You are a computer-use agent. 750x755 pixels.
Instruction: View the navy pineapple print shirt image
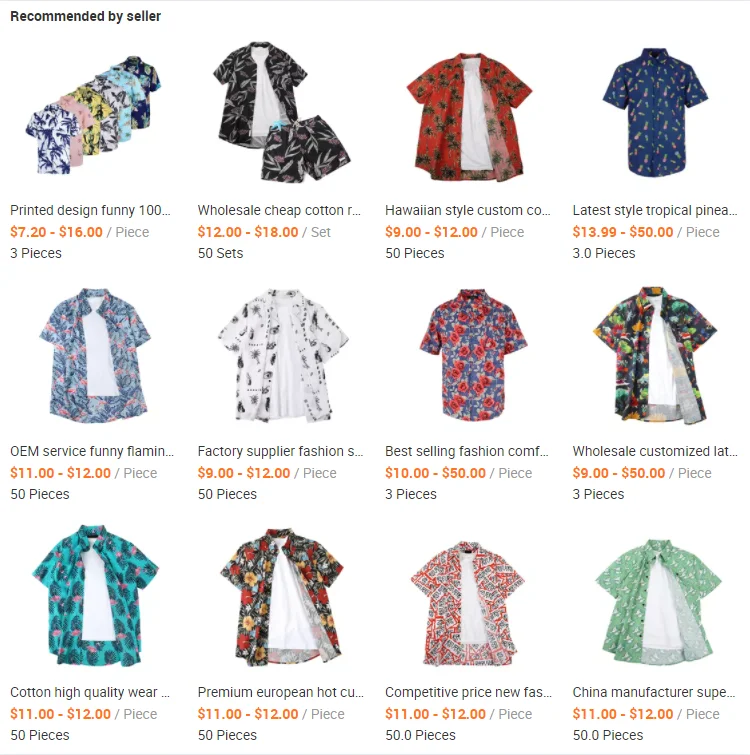[655, 113]
